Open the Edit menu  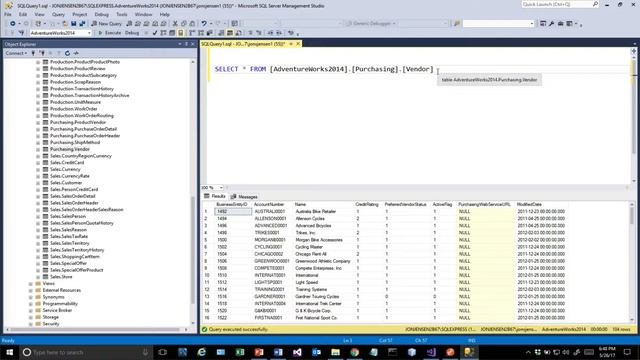click(23, 14)
